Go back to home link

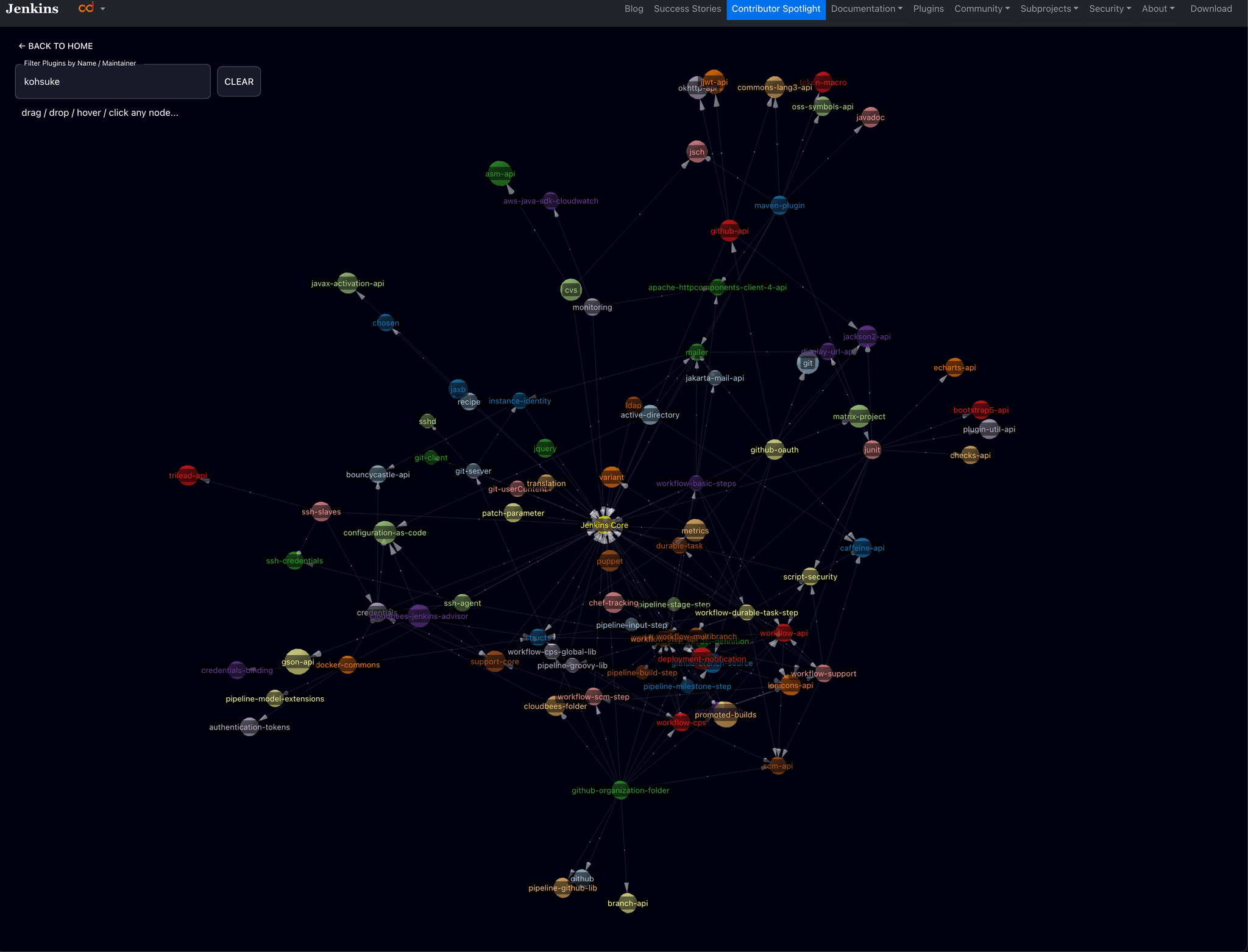pyautogui.click(x=55, y=46)
